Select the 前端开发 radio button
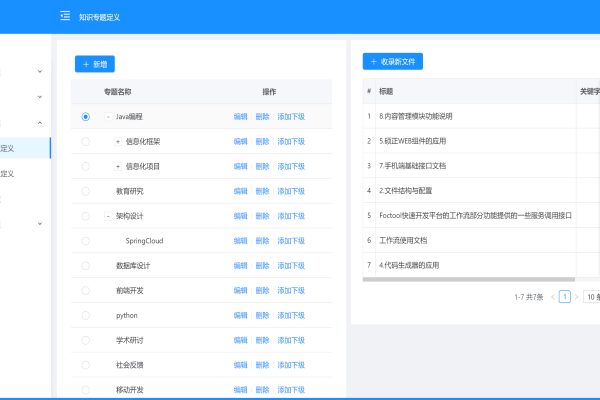The width and height of the screenshot is (600, 400). 86,291
